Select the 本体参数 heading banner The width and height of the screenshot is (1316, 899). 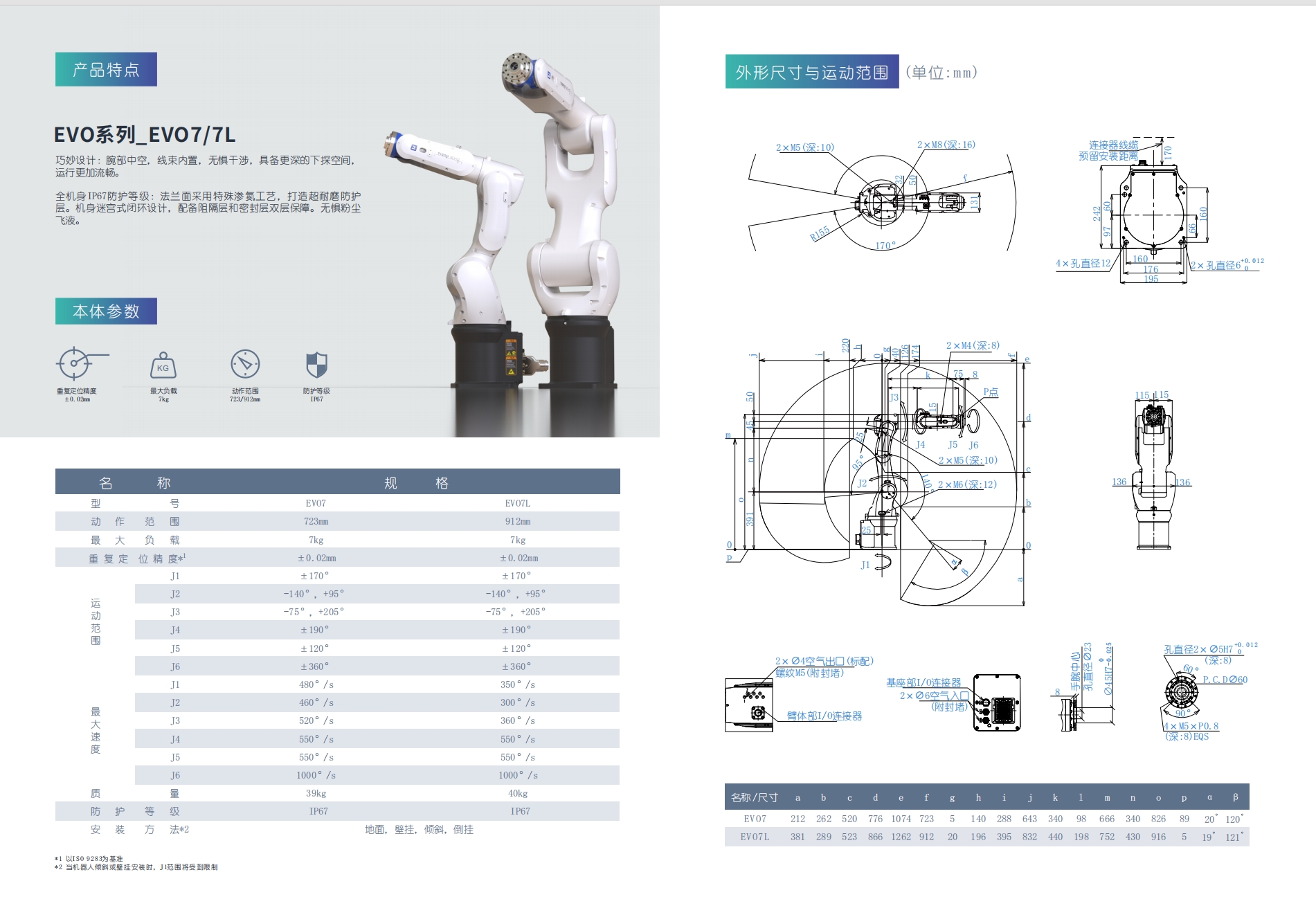tap(106, 311)
